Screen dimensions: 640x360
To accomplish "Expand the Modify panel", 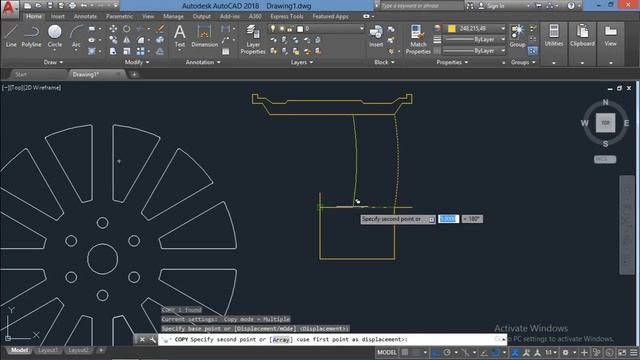I will tap(137, 62).
